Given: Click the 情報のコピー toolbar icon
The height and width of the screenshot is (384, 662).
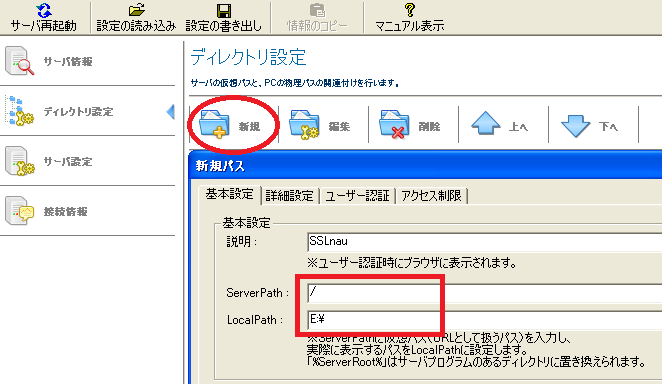Looking at the screenshot, I should coord(317,10).
